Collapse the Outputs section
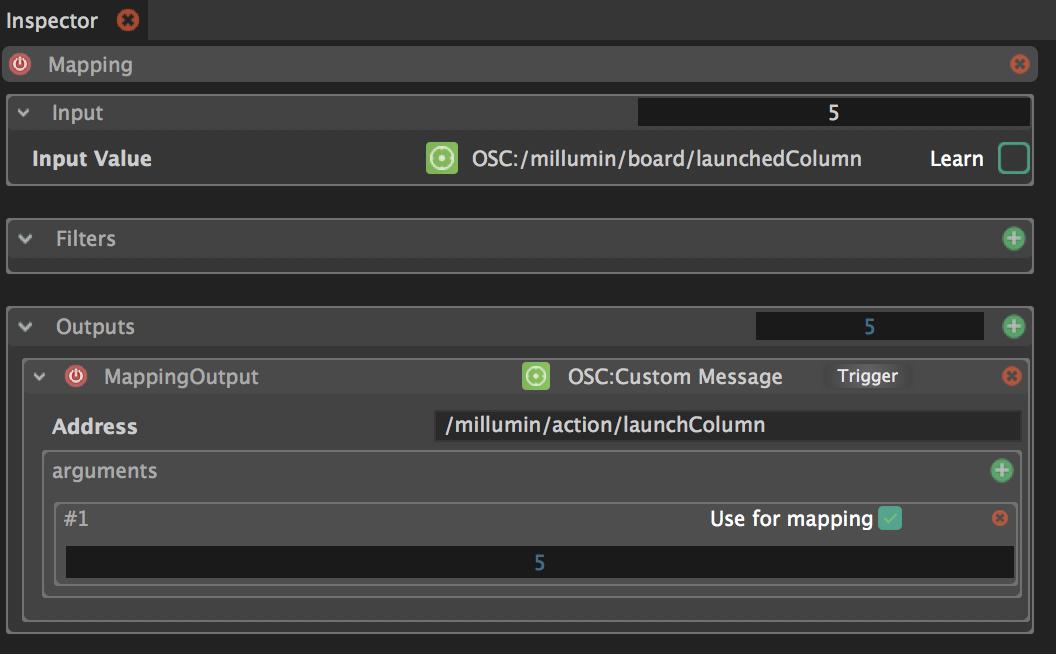The image size is (1056, 654). (x=26, y=327)
